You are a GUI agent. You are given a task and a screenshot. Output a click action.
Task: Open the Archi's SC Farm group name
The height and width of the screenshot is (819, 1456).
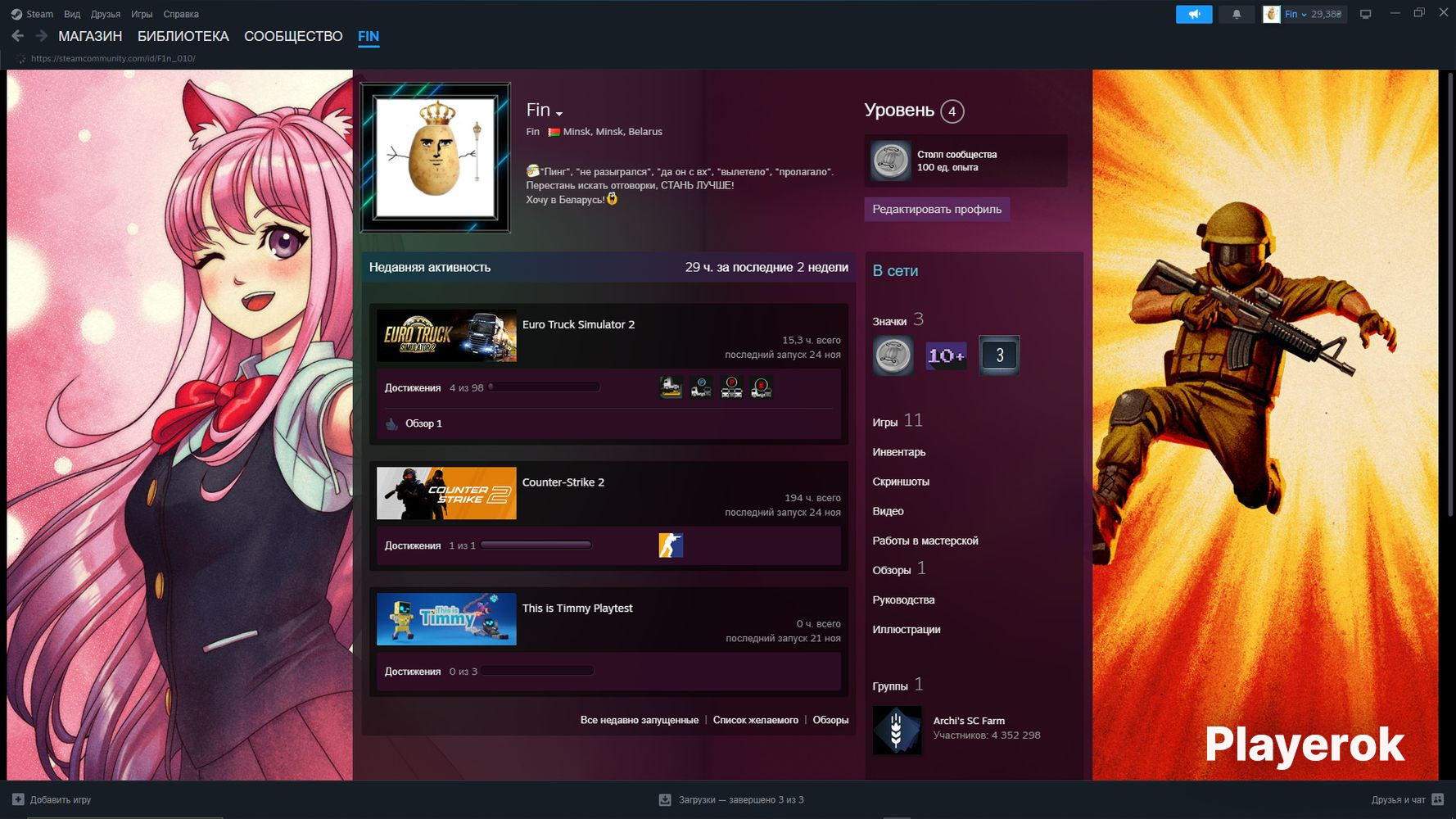tap(969, 721)
